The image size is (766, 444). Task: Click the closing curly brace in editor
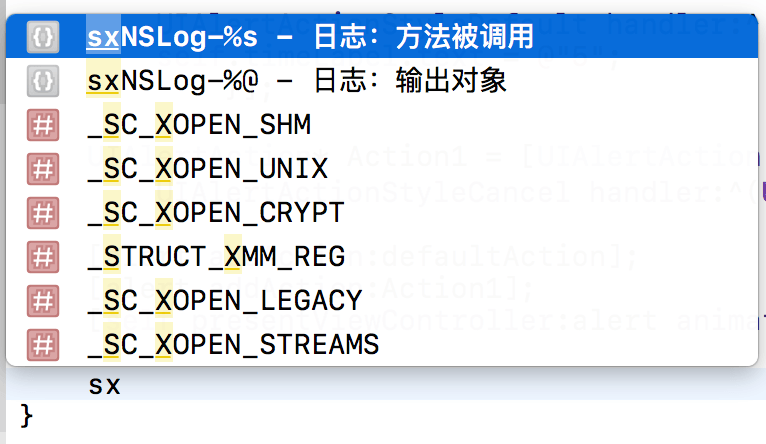pyautogui.click(x=27, y=416)
